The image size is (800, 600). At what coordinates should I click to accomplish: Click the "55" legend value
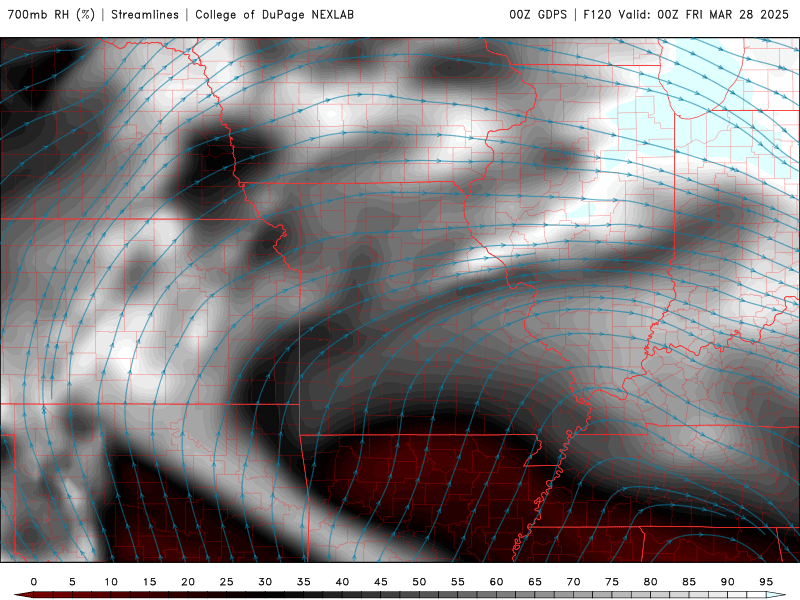coord(458,582)
